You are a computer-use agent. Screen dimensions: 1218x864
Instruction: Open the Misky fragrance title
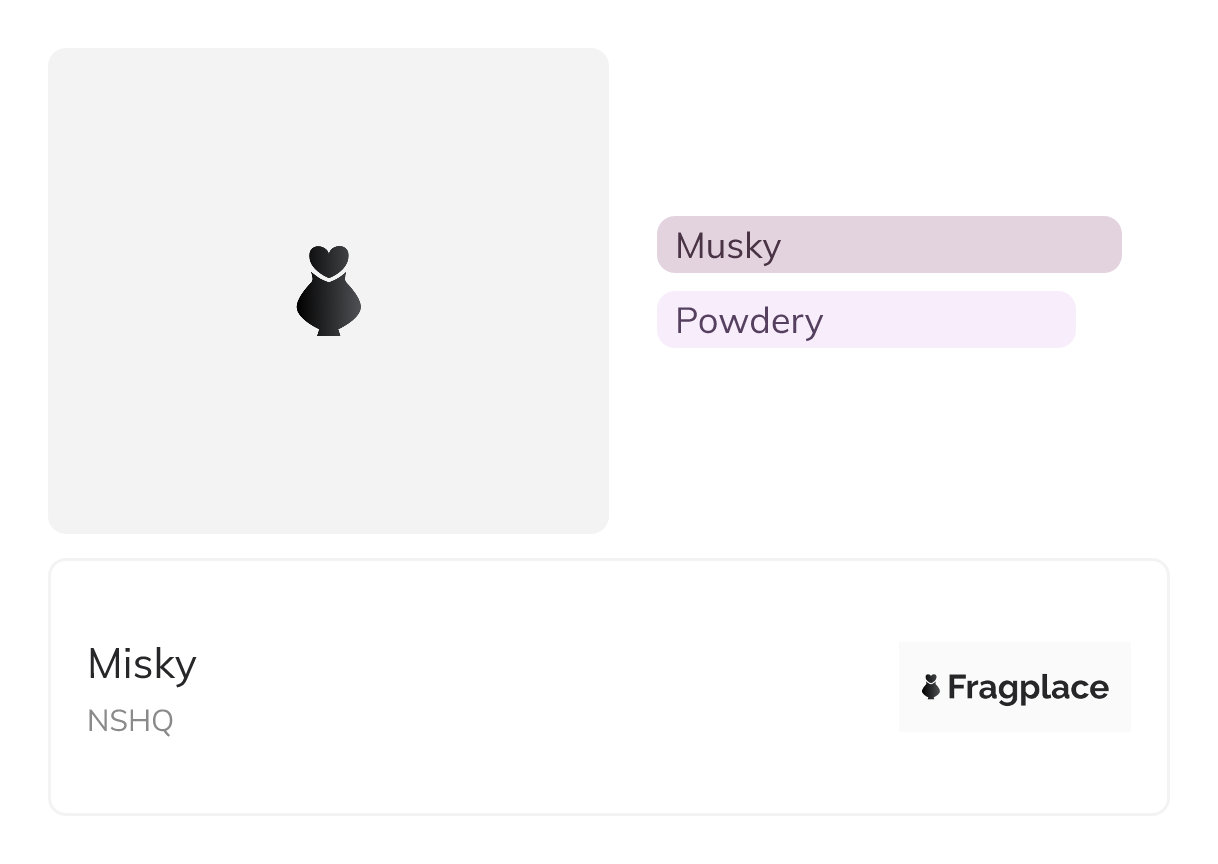(142, 664)
